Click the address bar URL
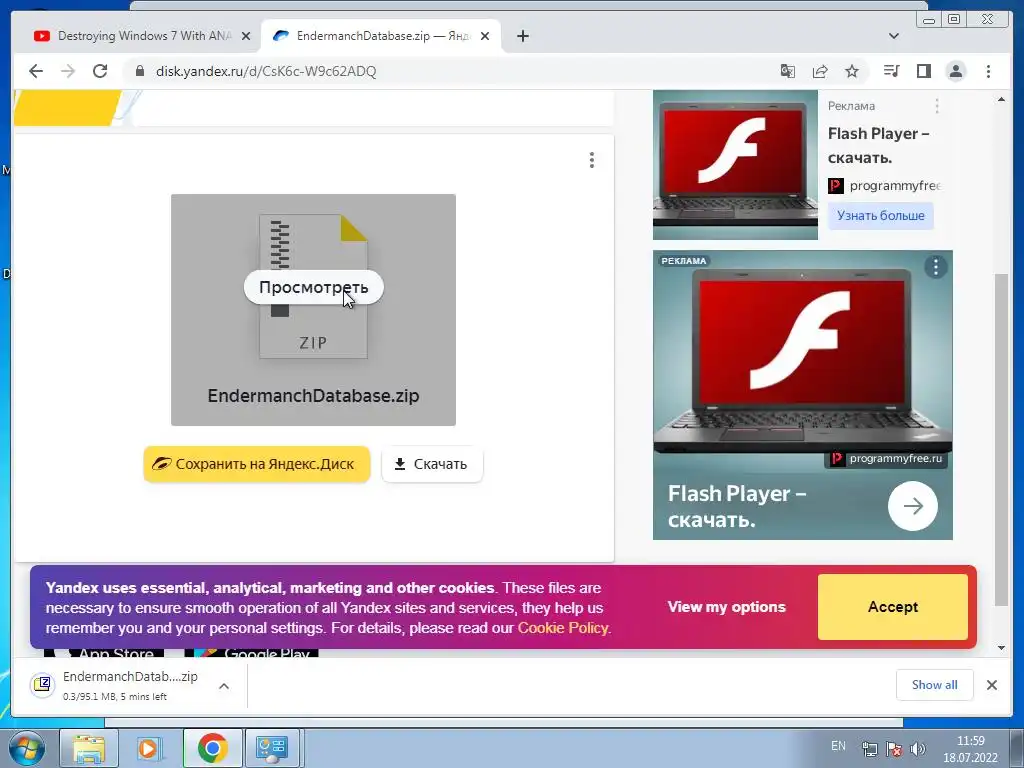1024x768 pixels. tap(266, 71)
